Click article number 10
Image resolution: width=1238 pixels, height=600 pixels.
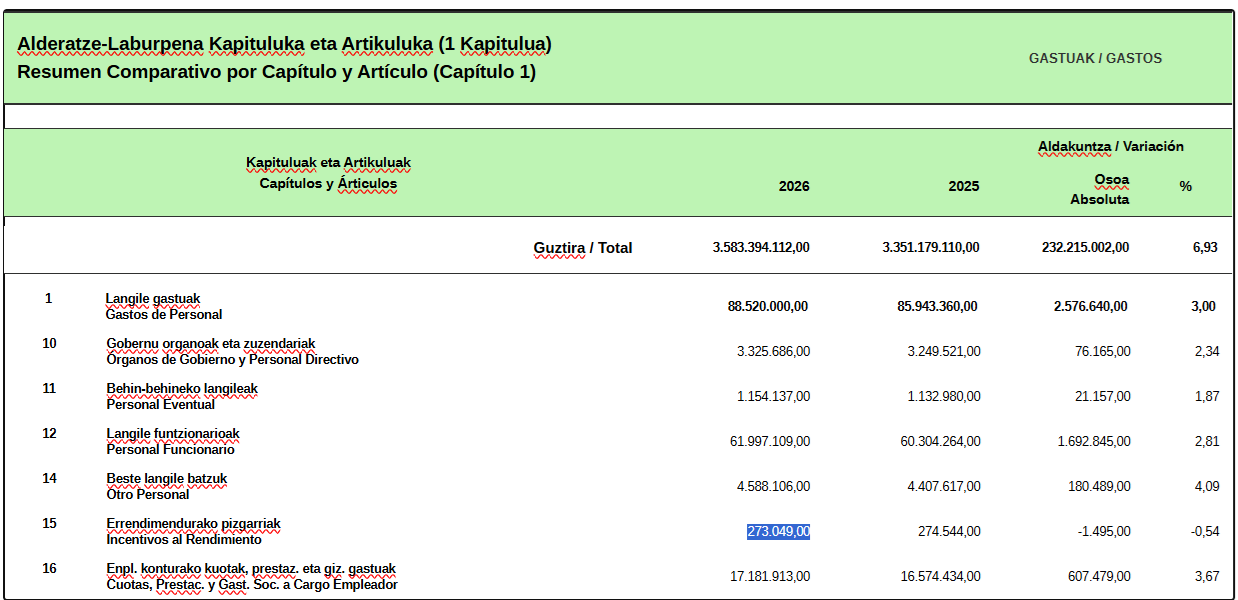pyautogui.click(x=49, y=344)
